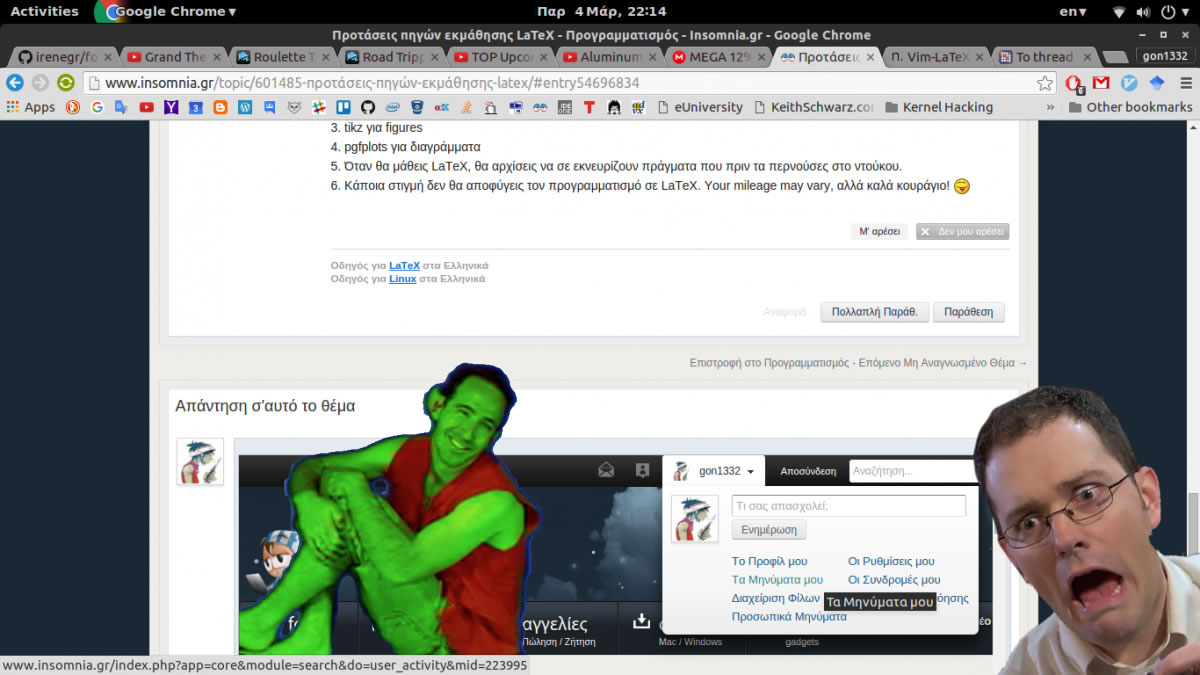
Task: Open the Linux guide link in signature
Action: click(x=402, y=279)
